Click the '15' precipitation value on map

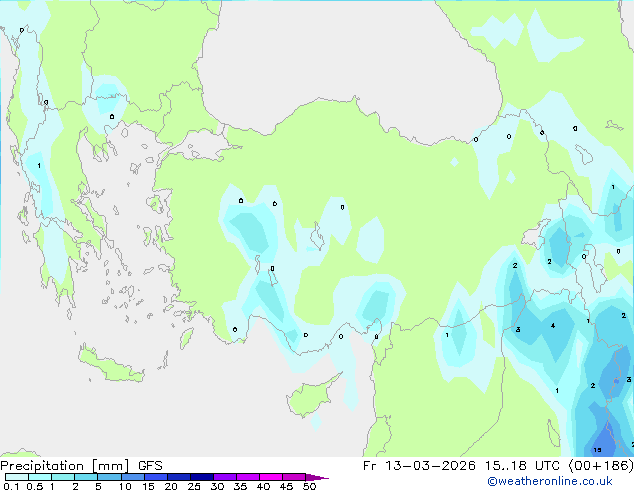point(597,450)
